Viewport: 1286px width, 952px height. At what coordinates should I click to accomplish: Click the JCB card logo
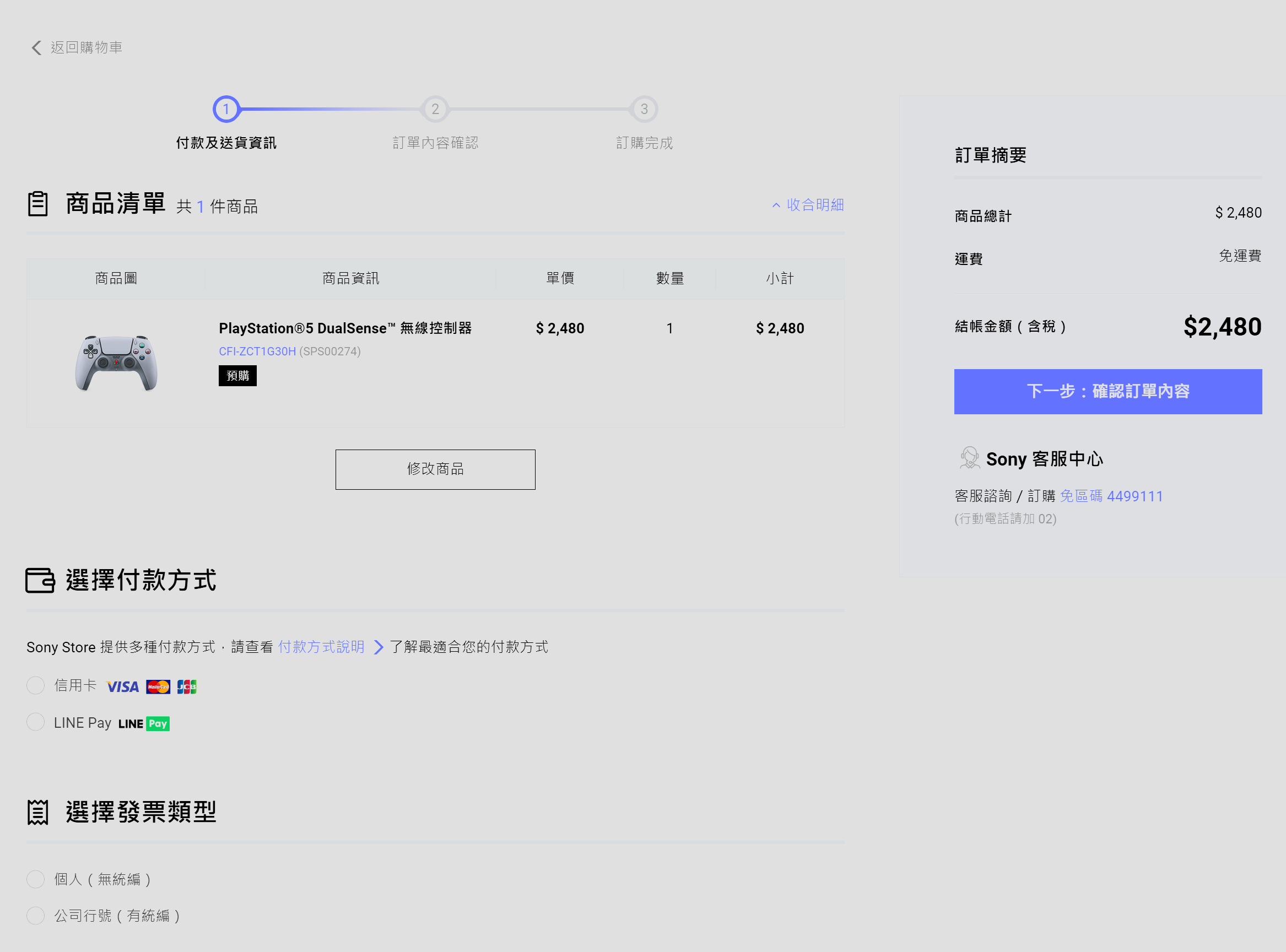[187, 686]
